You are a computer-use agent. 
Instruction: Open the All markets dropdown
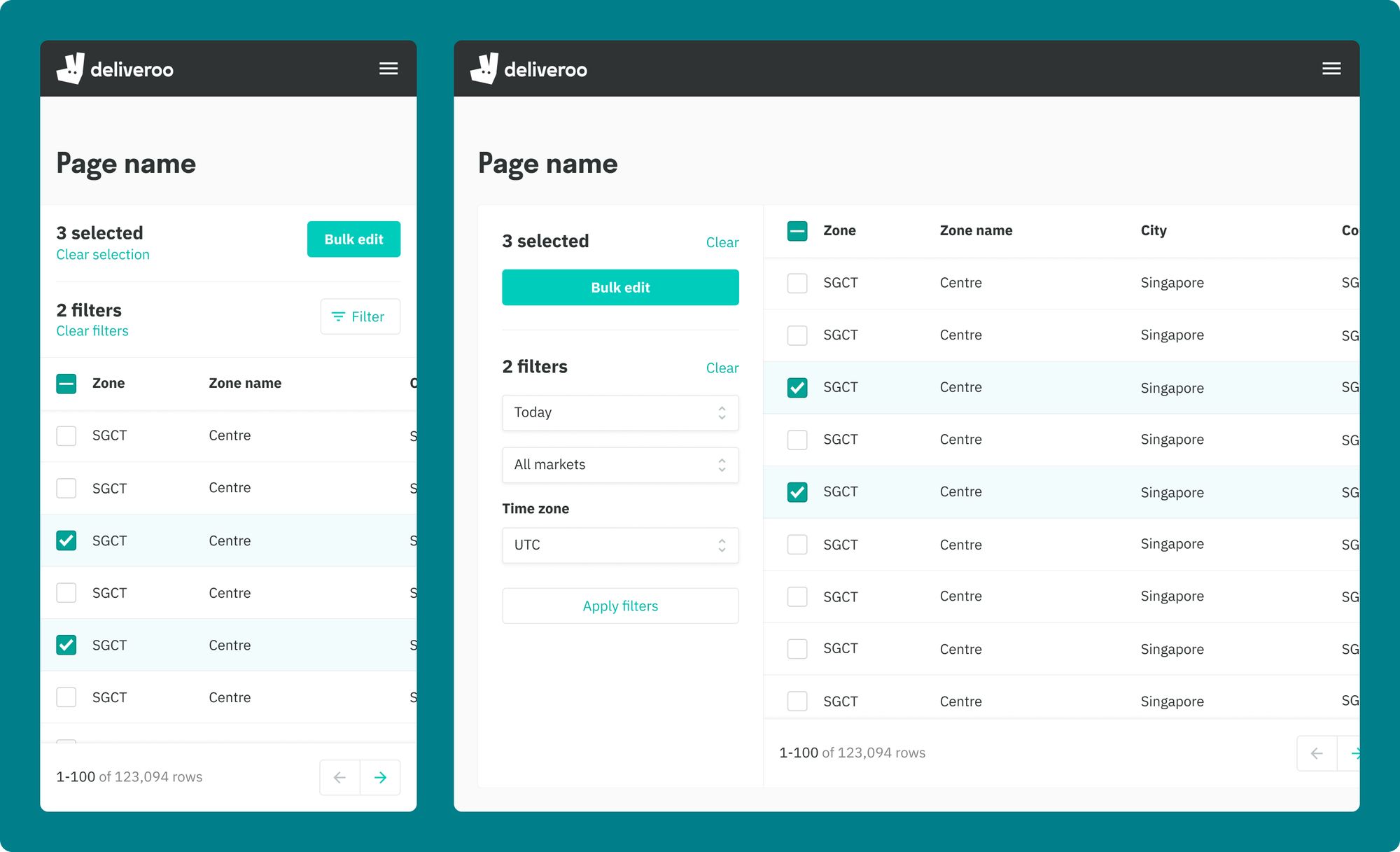[x=620, y=465]
